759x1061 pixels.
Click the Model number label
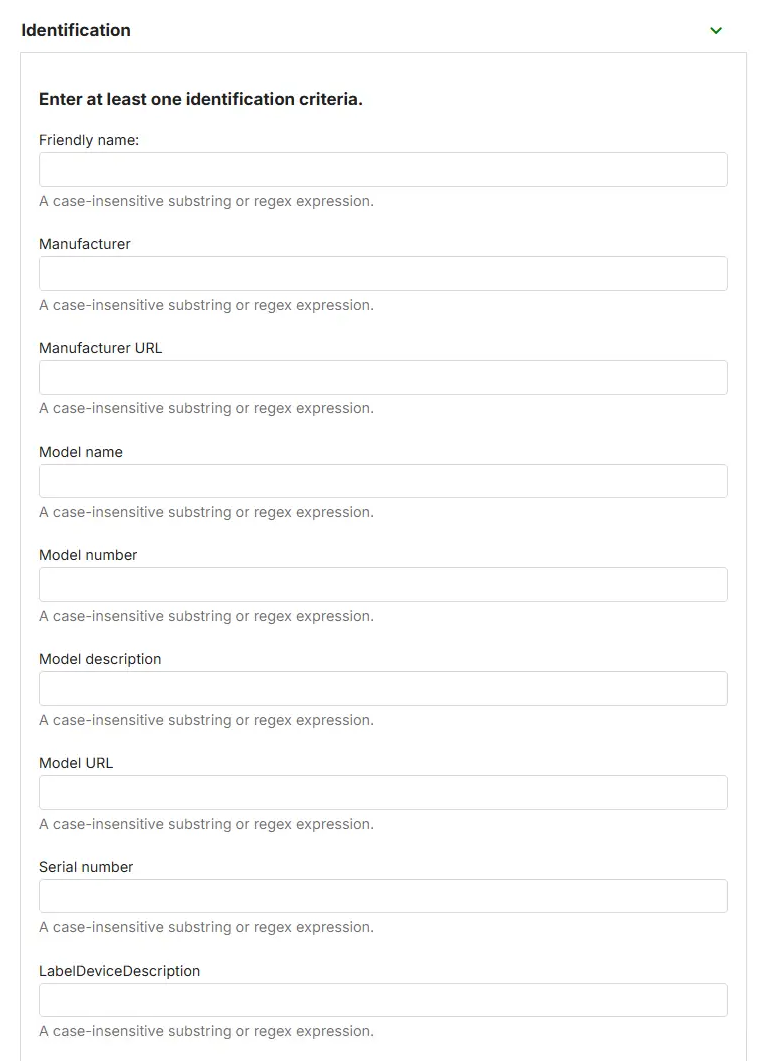tap(86, 555)
